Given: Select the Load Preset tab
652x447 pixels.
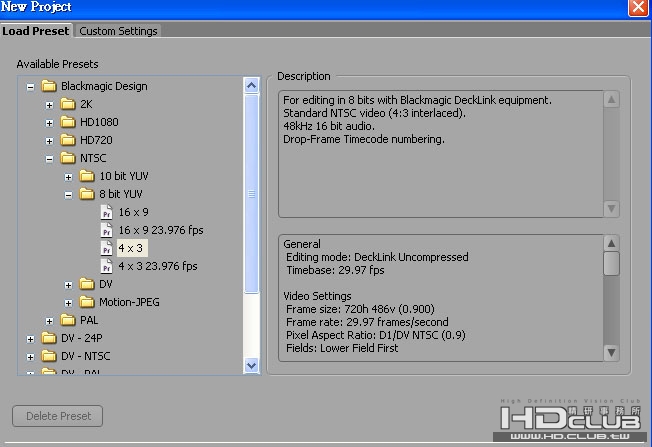Looking at the screenshot, I should [36, 31].
